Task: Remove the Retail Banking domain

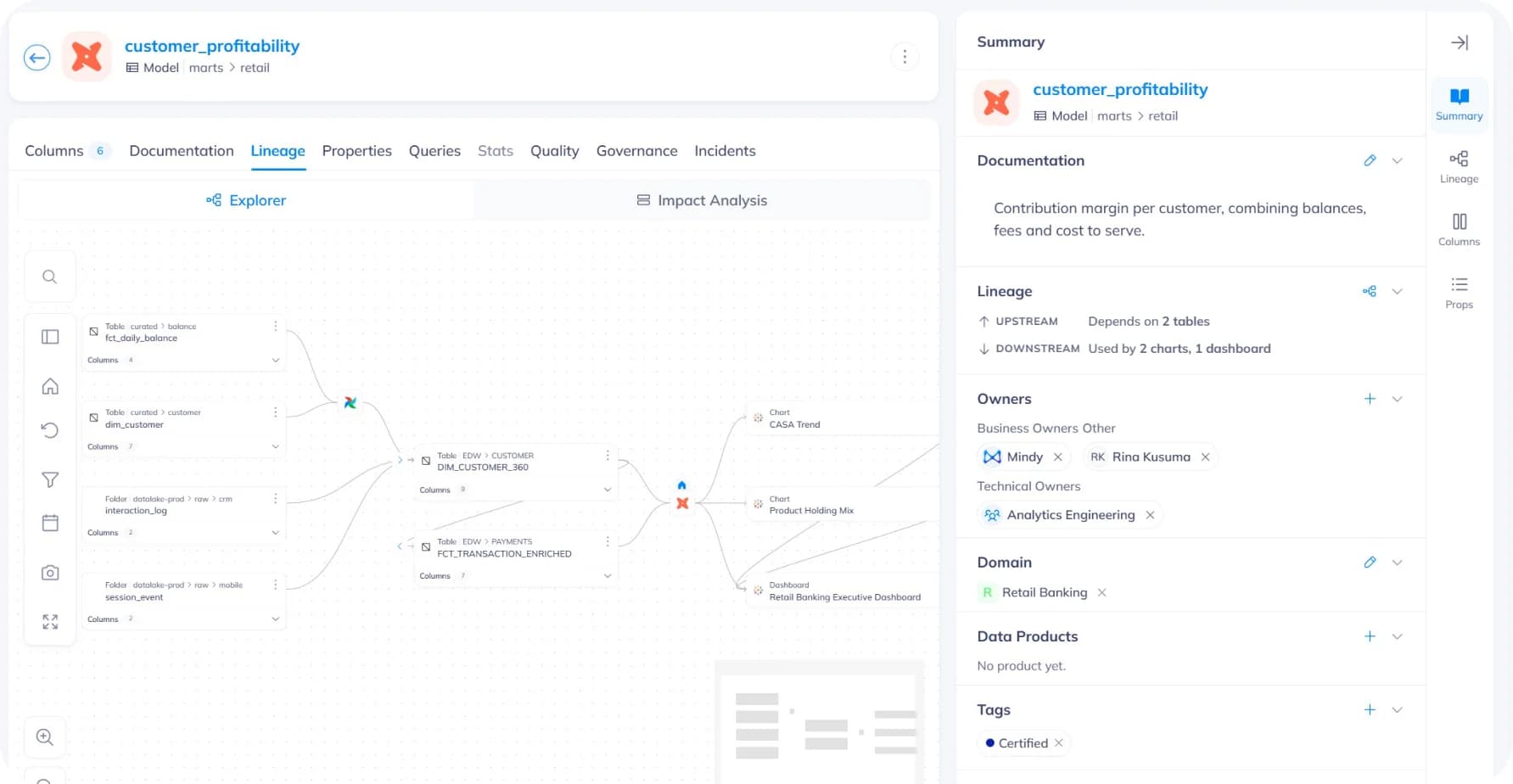Action: 1101,593
